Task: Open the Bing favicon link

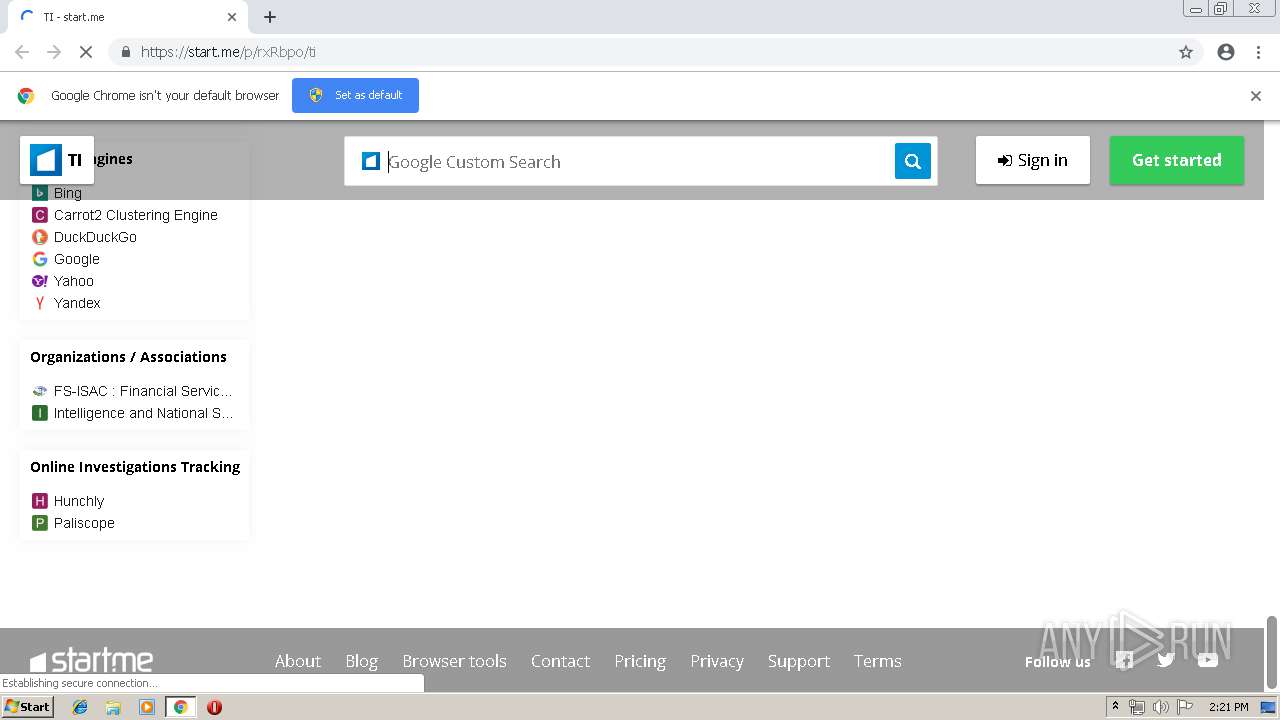Action: [40, 193]
